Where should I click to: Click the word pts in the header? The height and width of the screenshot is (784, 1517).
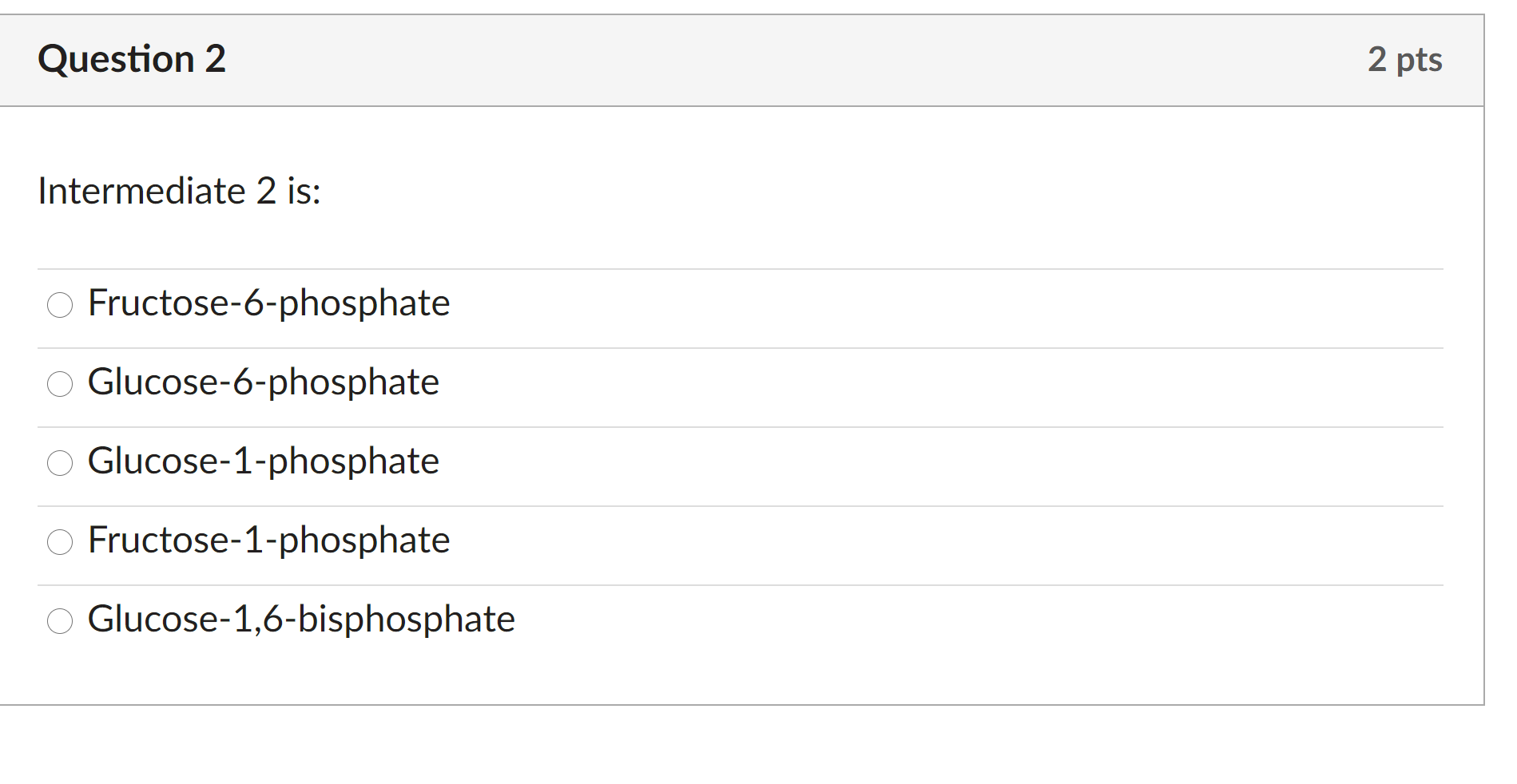click(1420, 61)
